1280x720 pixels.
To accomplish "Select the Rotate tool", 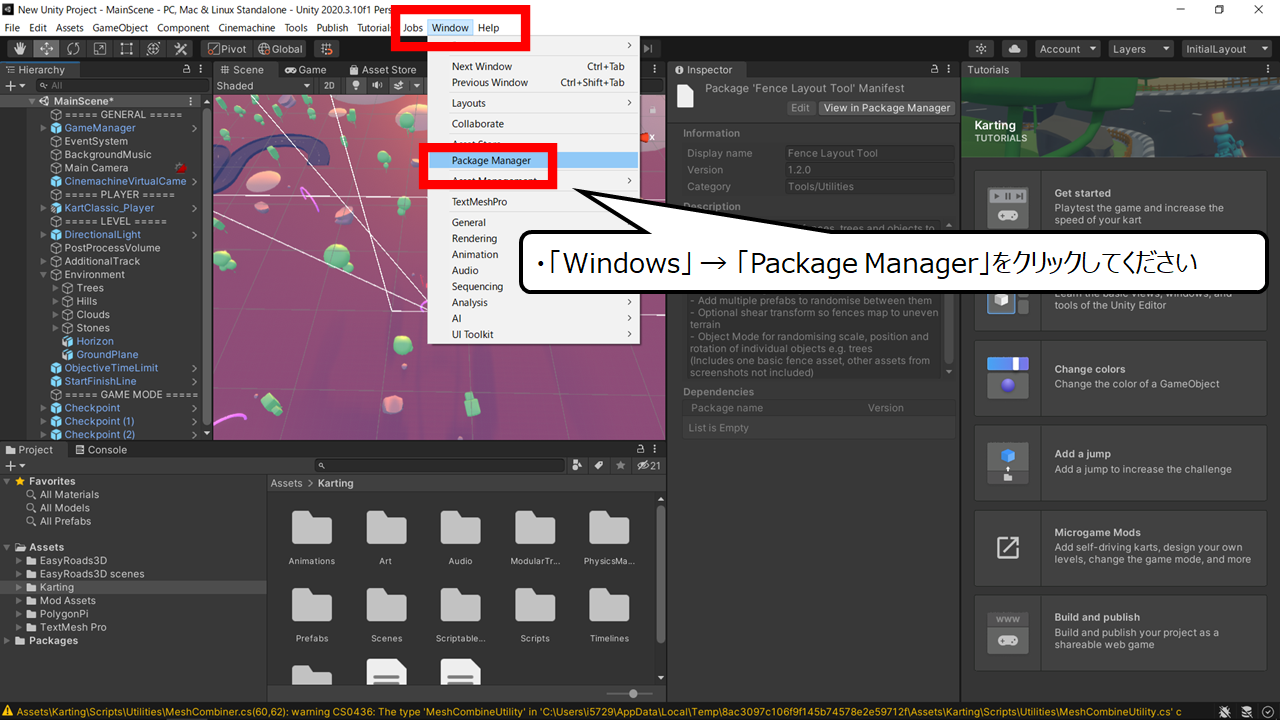I will click(73, 48).
